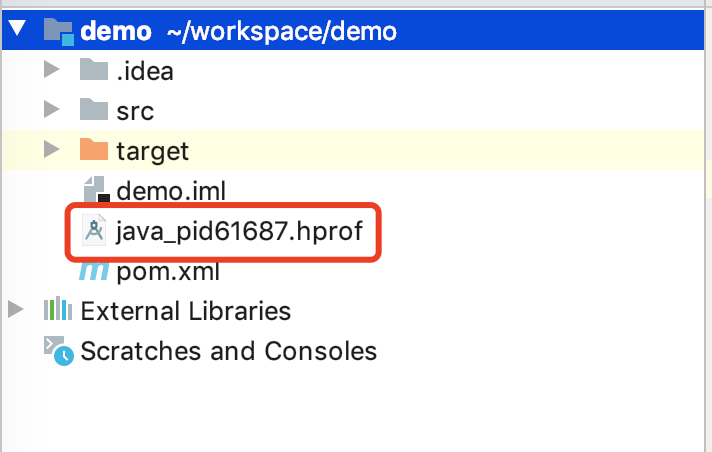Click the demo module folder icon
This screenshot has height=452, width=712.
[59, 31]
